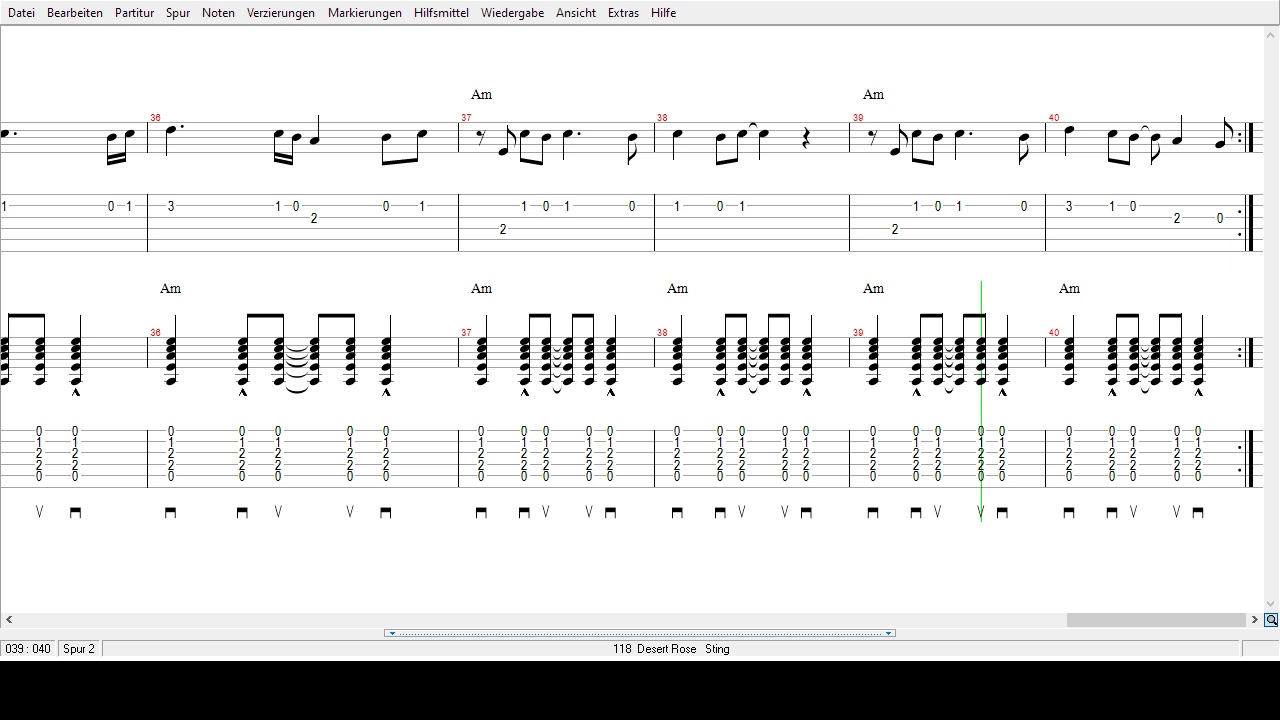The height and width of the screenshot is (720, 1280).
Task: Click the quarter rest in upper measure 38
Action: tap(806, 139)
